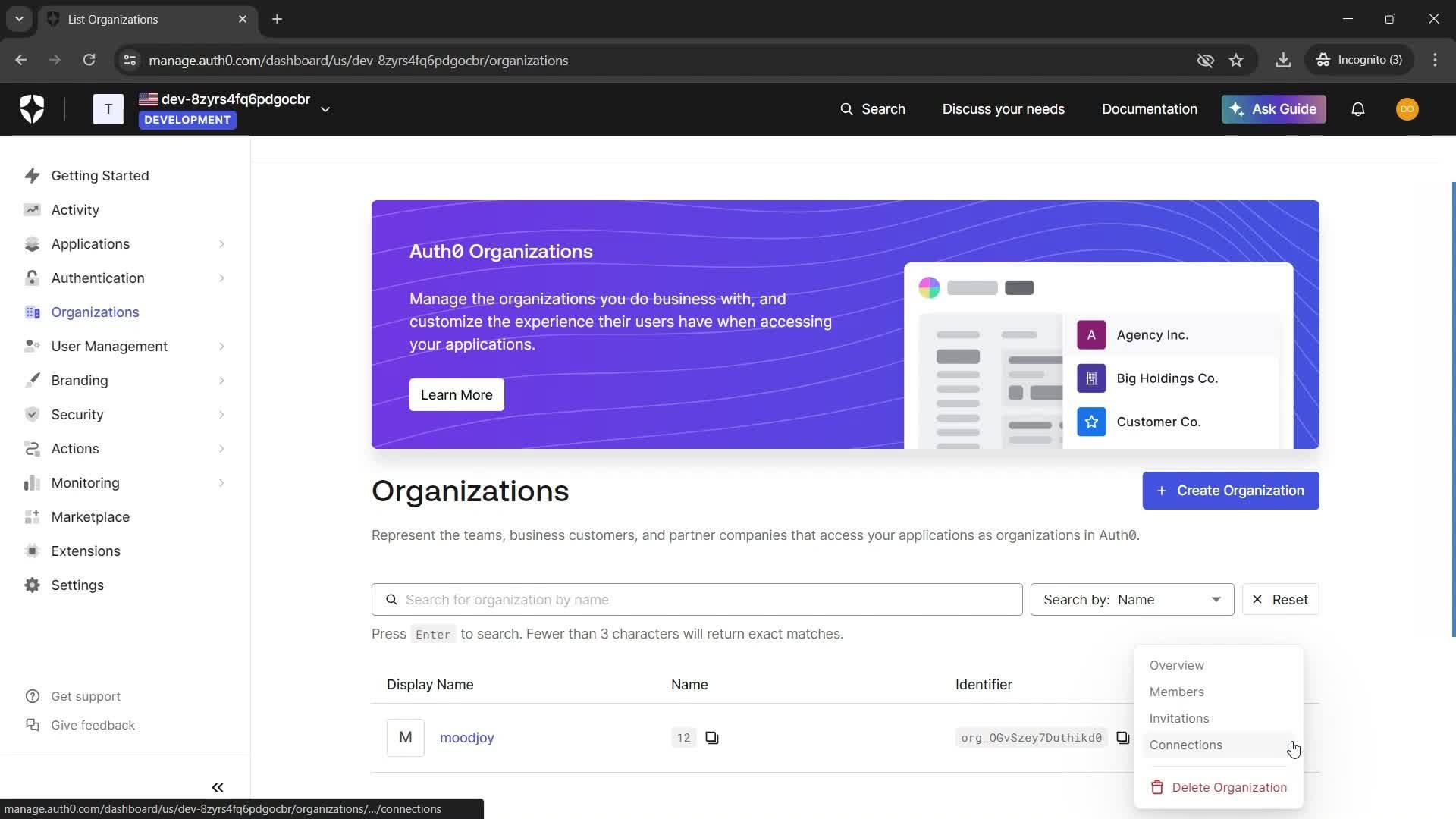The image size is (1456, 819).
Task: Open the Authentication sidebar section
Action: [98, 278]
